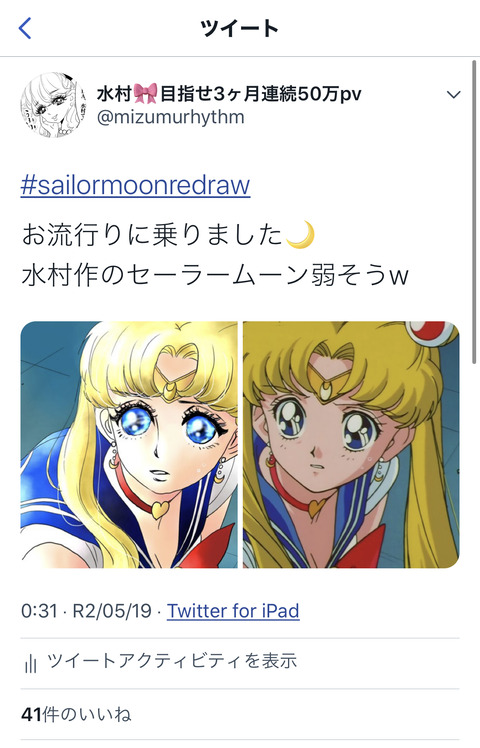Viewport: 480px width, 748px height.
Task: Click the crescent moon emoji in tweet
Action: pyautogui.click(x=300, y=235)
